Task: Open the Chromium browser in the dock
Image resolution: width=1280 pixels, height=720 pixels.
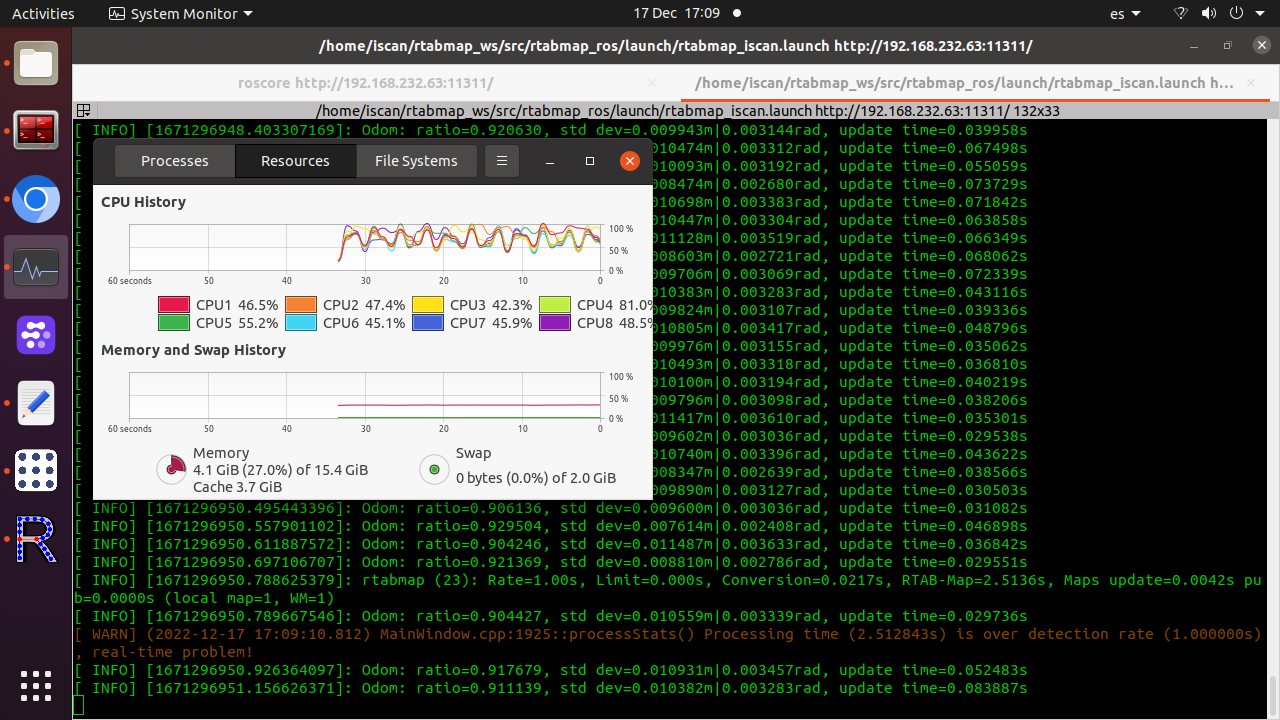Action: (36, 199)
